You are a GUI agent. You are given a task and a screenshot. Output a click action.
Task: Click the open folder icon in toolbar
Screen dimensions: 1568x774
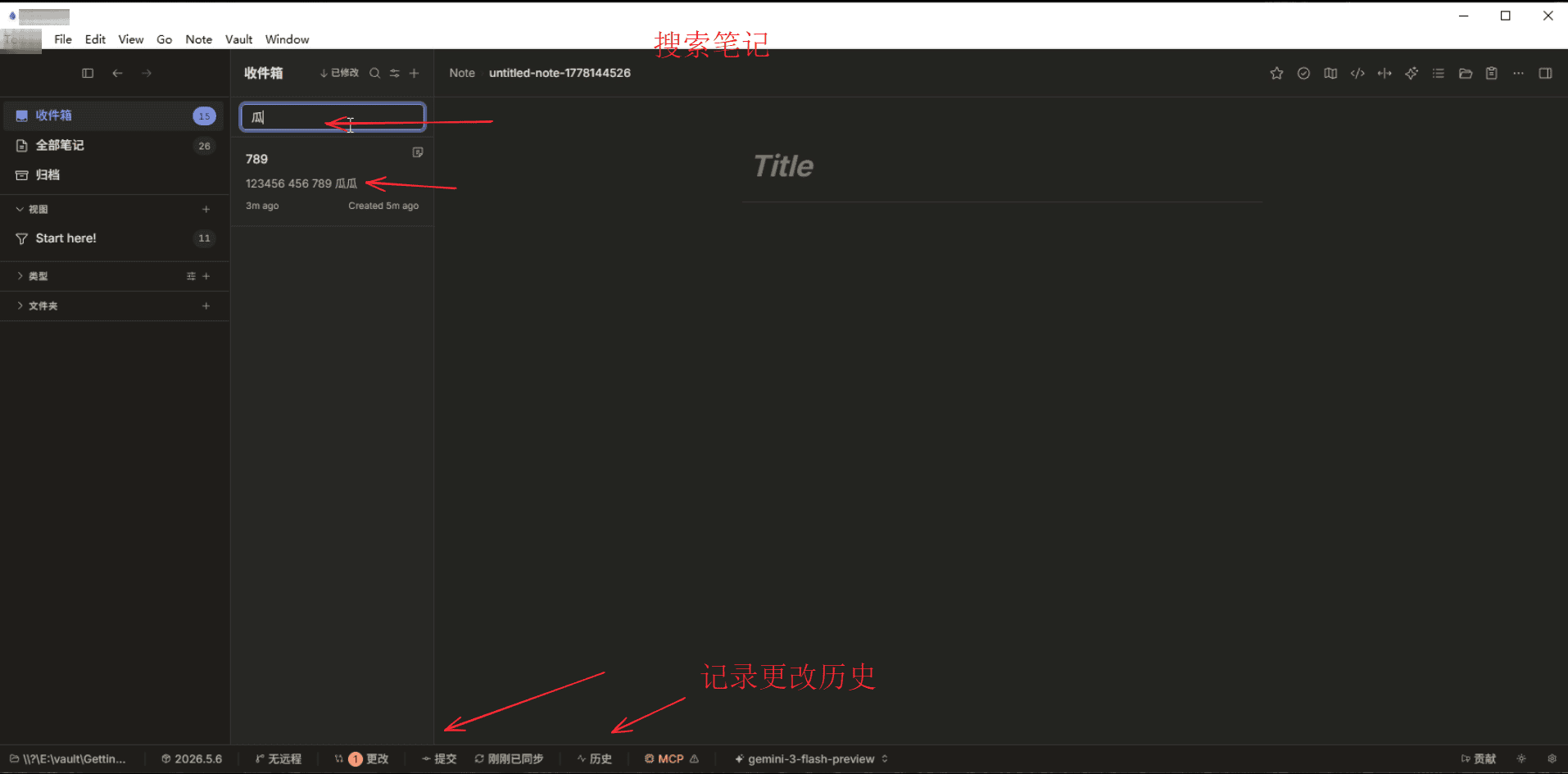[1466, 73]
